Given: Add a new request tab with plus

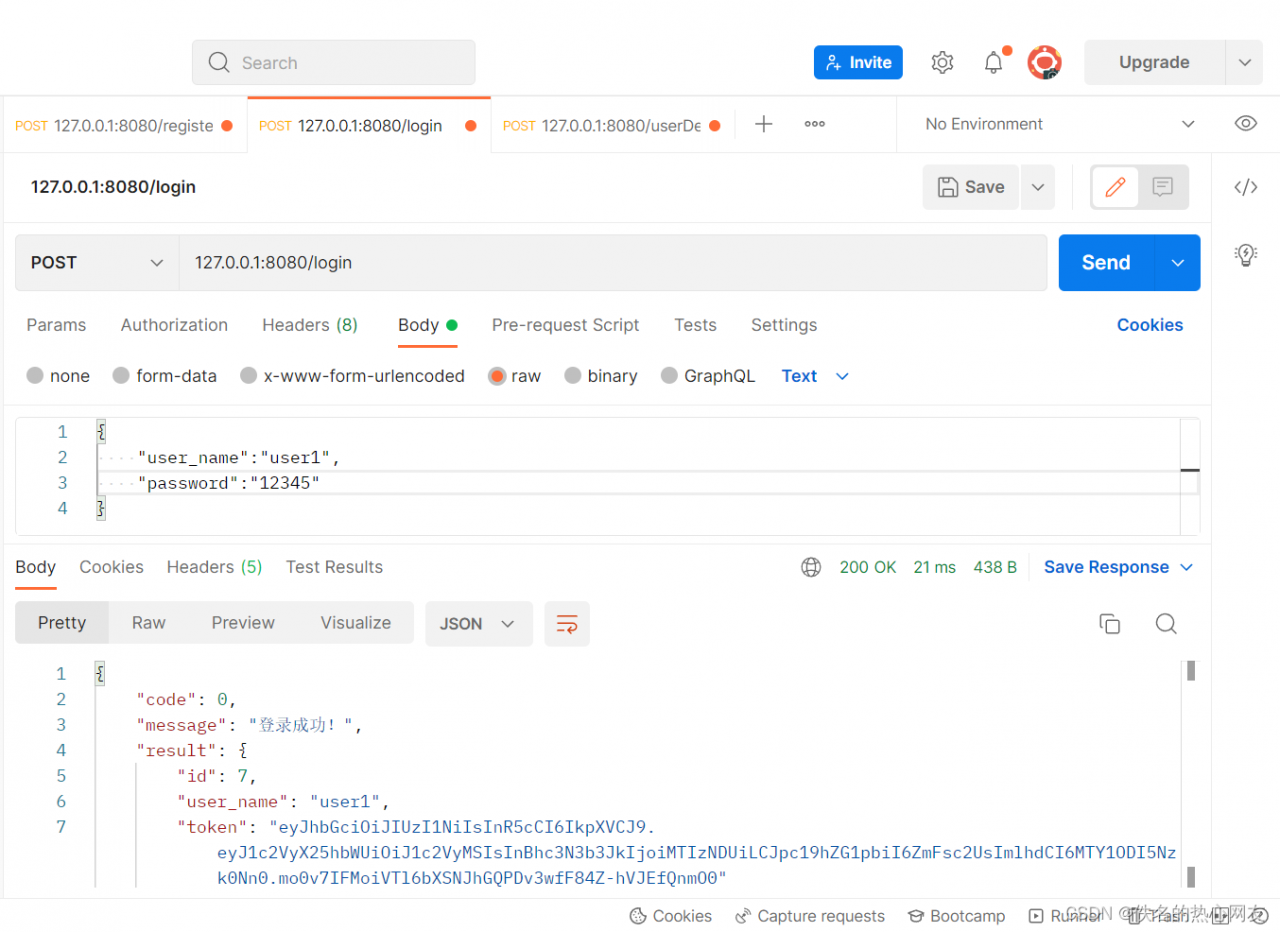Looking at the screenshot, I should [763, 125].
